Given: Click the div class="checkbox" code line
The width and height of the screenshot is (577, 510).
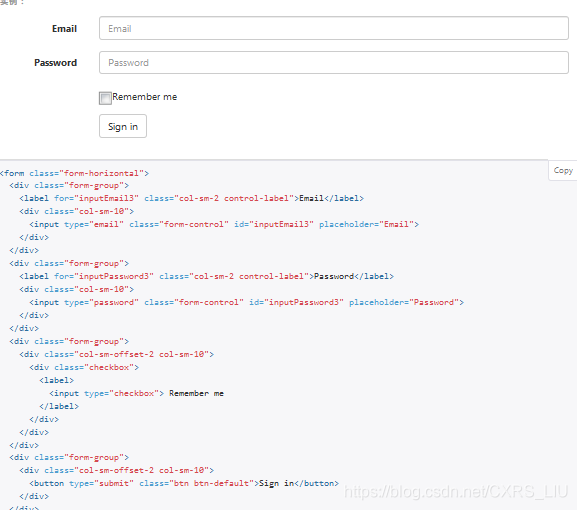Looking at the screenshot, I should pyautogui.click(x=84, y=368).
